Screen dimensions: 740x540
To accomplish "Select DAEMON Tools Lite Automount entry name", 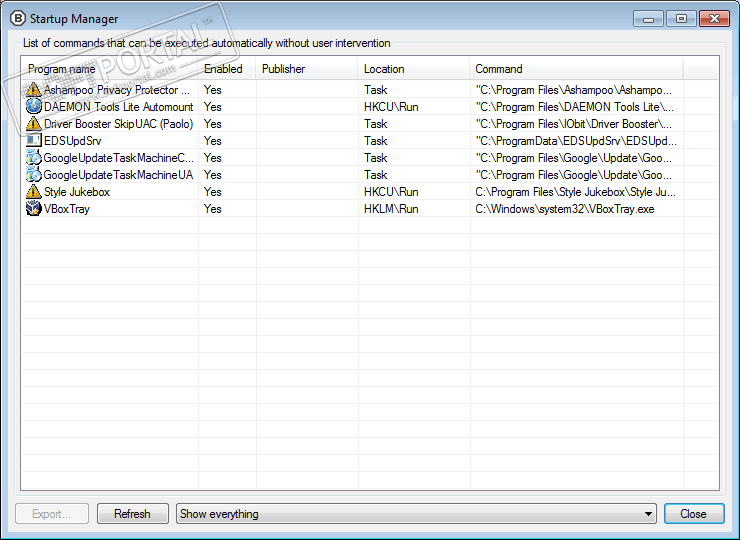I will click(x=118, y=107).
